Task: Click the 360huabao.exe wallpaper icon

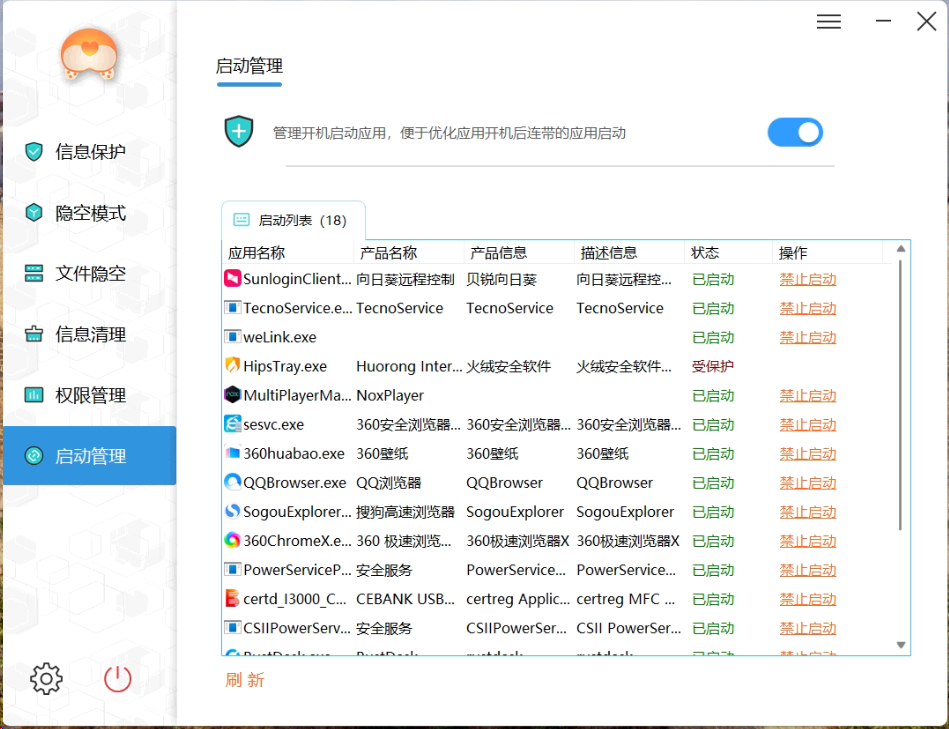Action: click(x=232, y=453)
